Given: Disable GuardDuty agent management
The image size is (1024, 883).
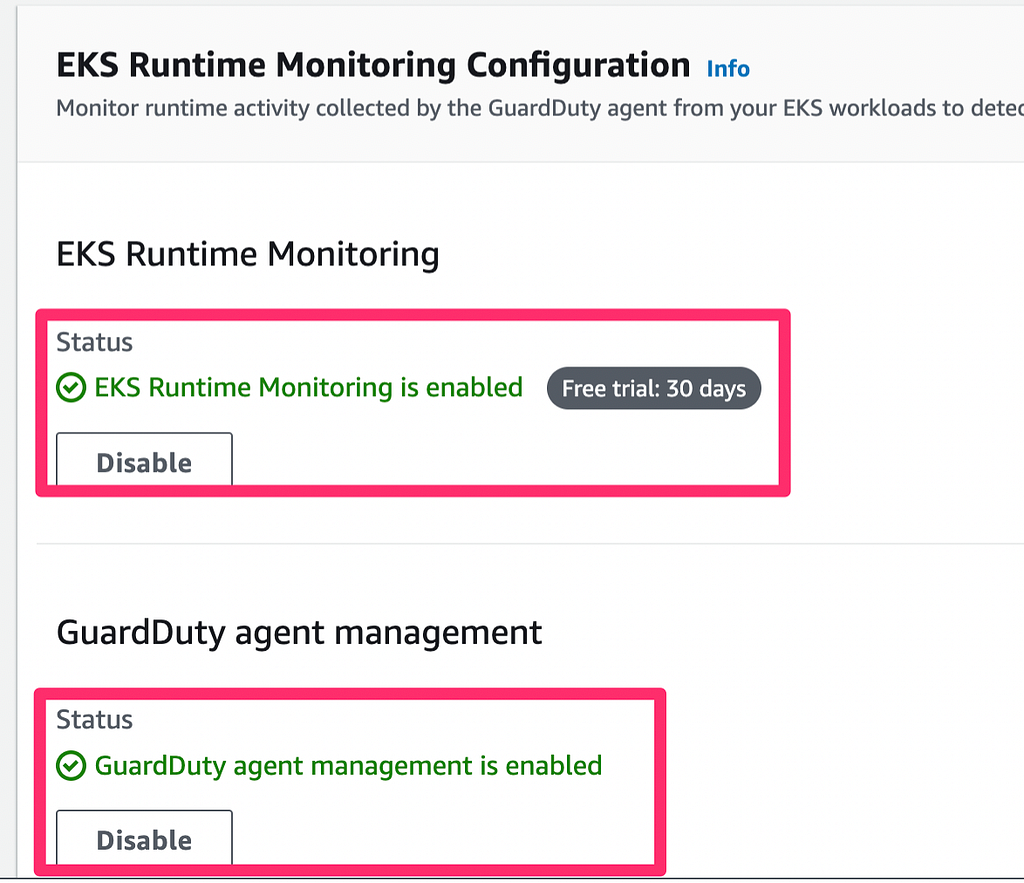Looking at the screenshot, I should point(144,839).
